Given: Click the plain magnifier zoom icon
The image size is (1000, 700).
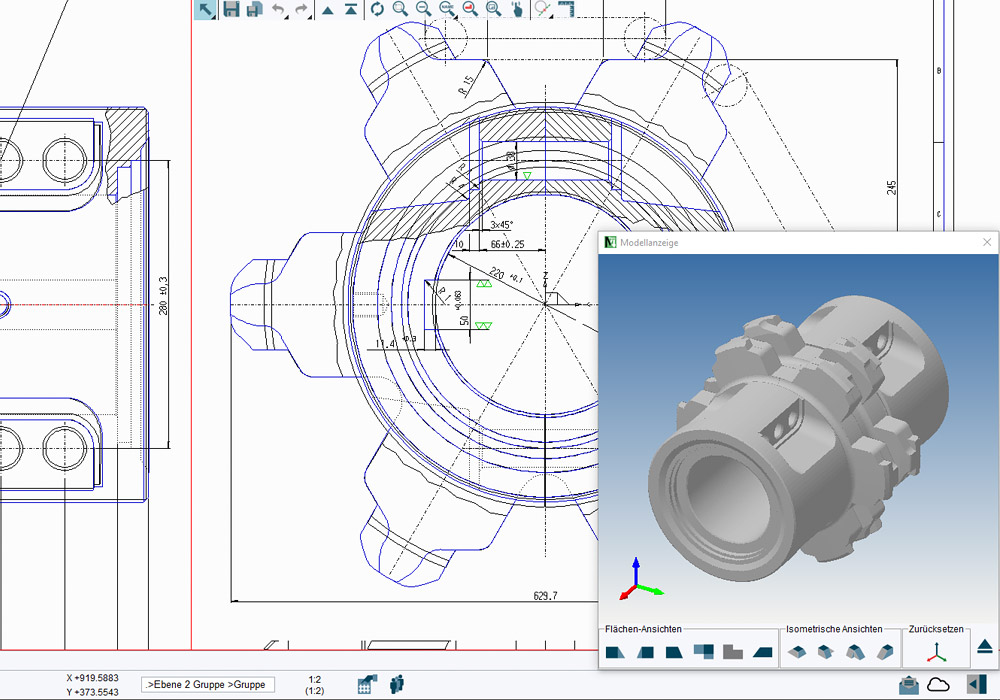Looking at the screenshot, I should (400, 9).
